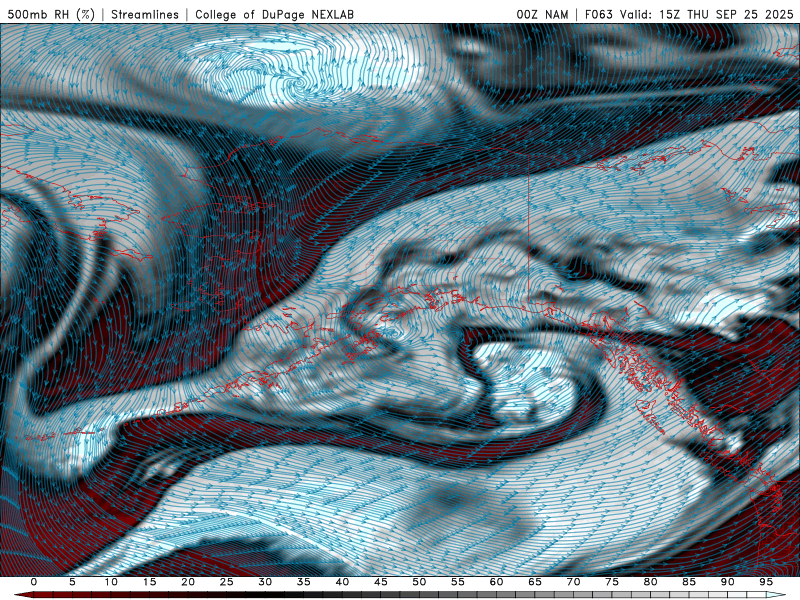This screenshot has height=600, width=800.
Task: Click 'College of DuPage NEXLAB' text
Action: (274, 14)
